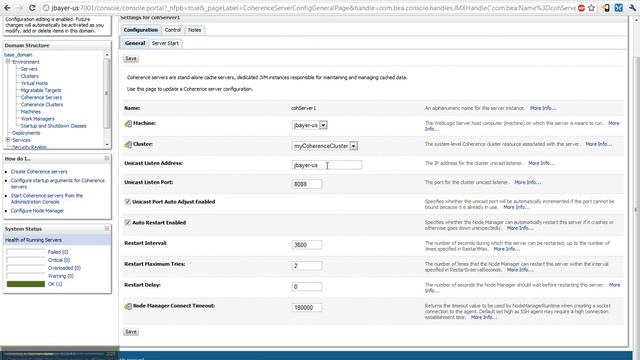Select the General sub-tab
640x360 pixels.
[x=135, y=43]
